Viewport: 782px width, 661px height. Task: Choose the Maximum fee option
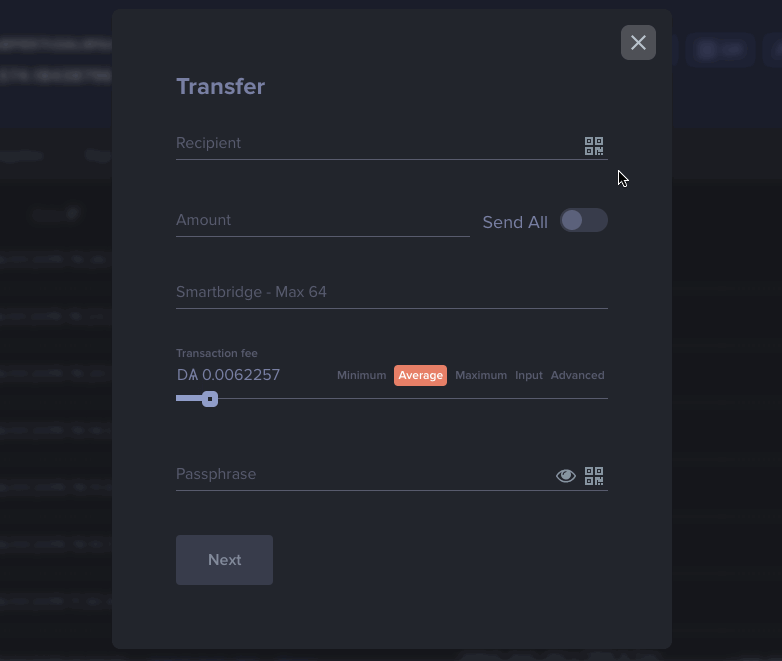coord(481,375)
